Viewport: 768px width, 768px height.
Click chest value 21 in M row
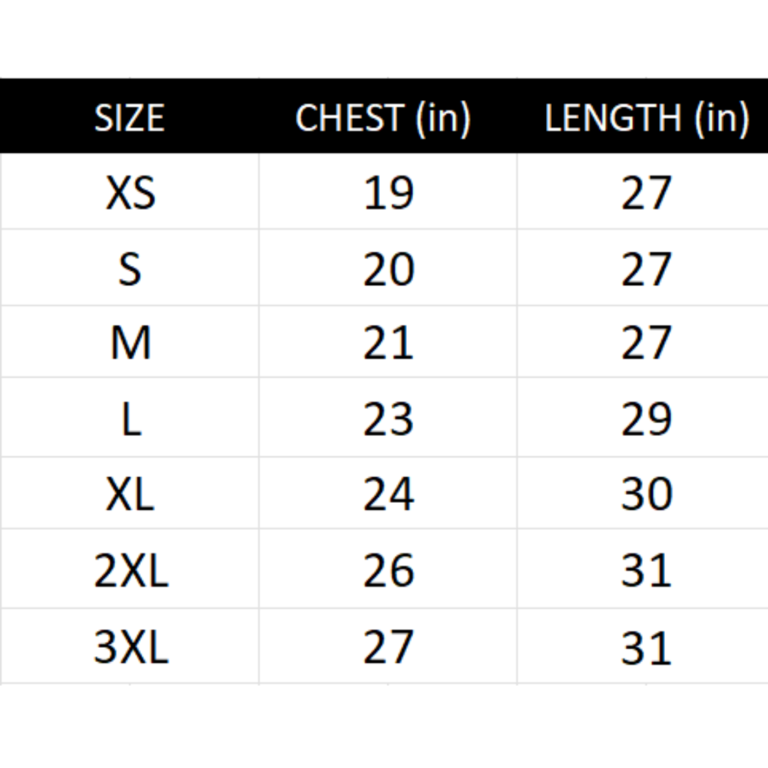(388, 343)
